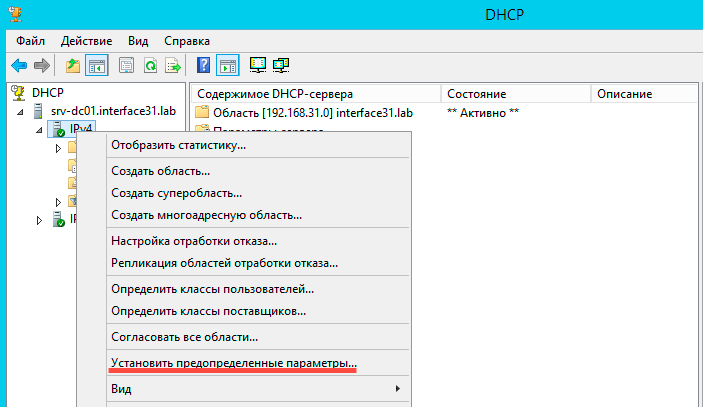The width and height of the screenshot is (703, 407).
Task: Sort by Описание column header
Action: 645,94
